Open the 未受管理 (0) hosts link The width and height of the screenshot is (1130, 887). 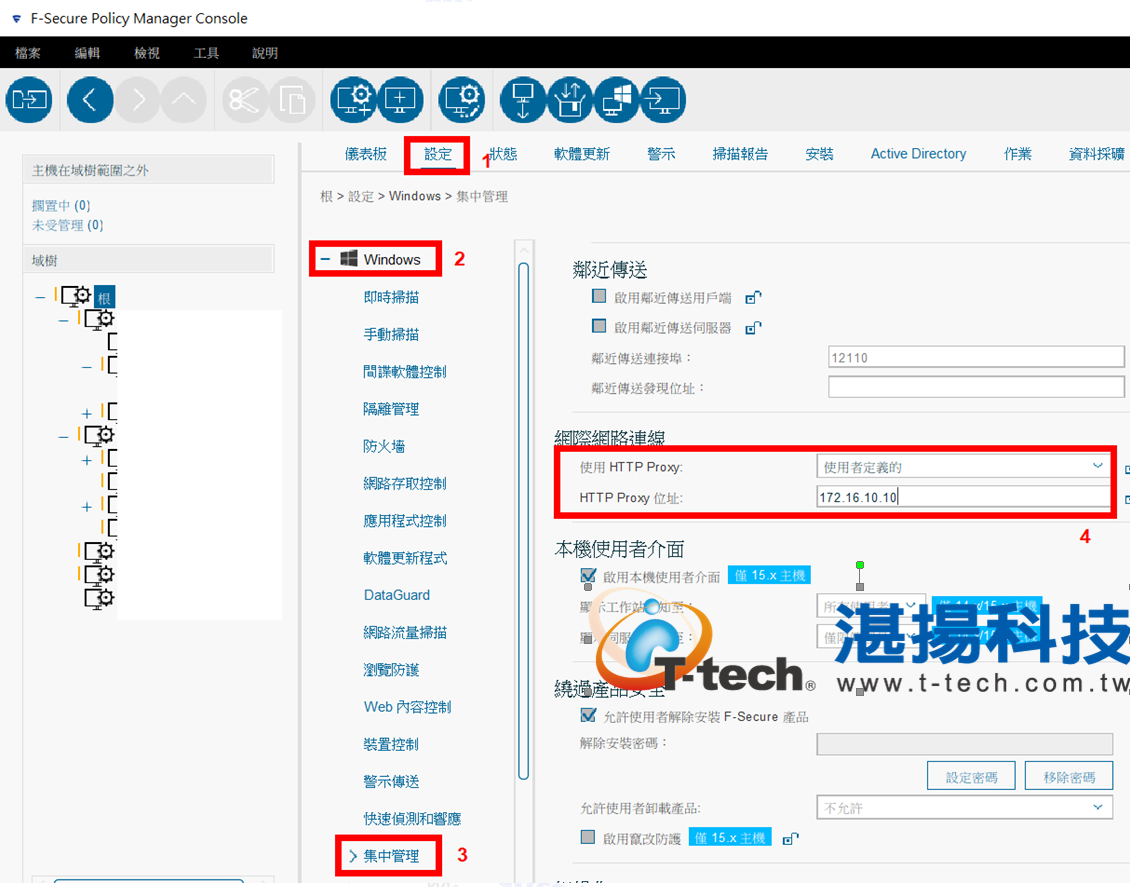point(68,226)
